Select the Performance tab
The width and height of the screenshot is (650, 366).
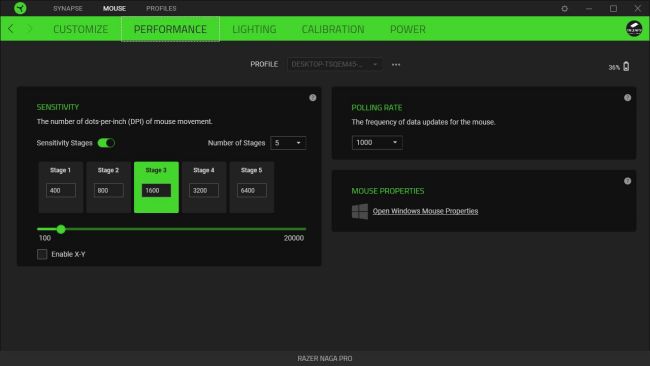pos(170,29)
